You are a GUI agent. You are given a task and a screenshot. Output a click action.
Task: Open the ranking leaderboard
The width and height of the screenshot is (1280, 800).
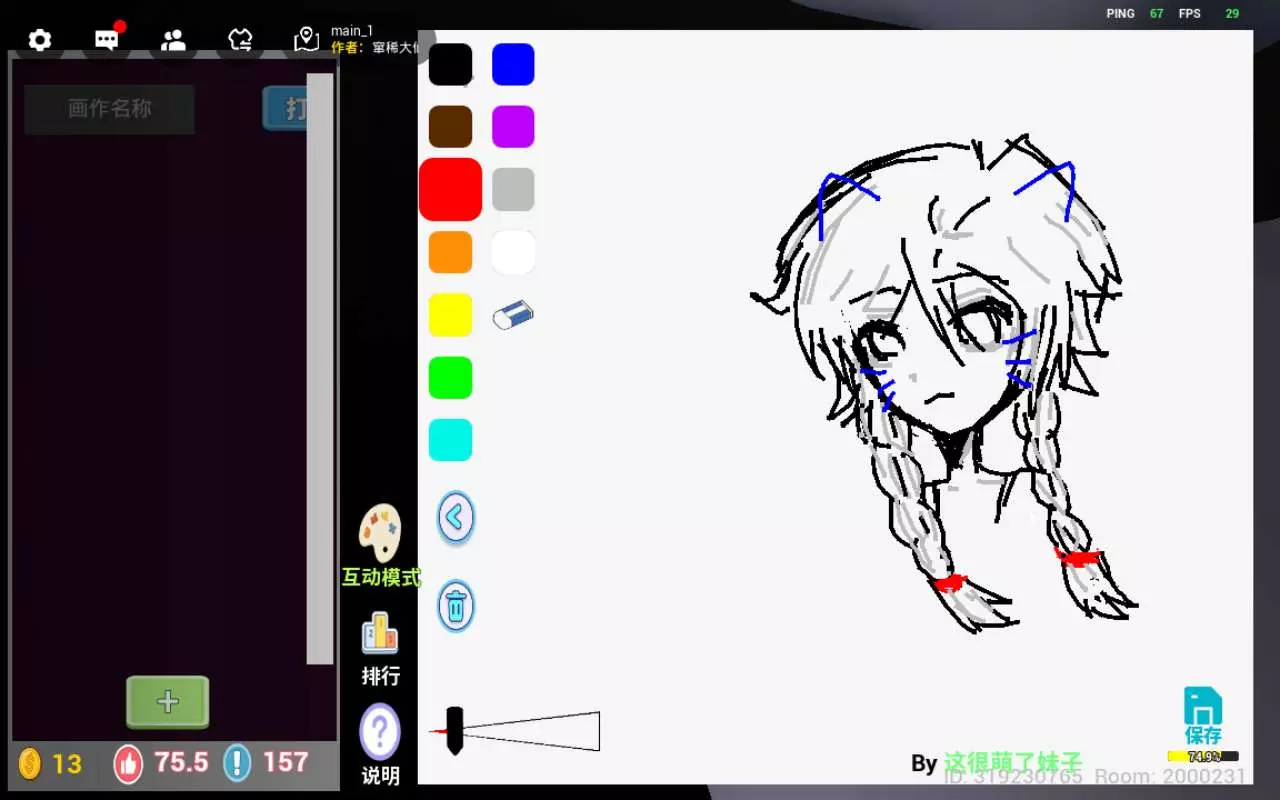click(x=380, y=648)
